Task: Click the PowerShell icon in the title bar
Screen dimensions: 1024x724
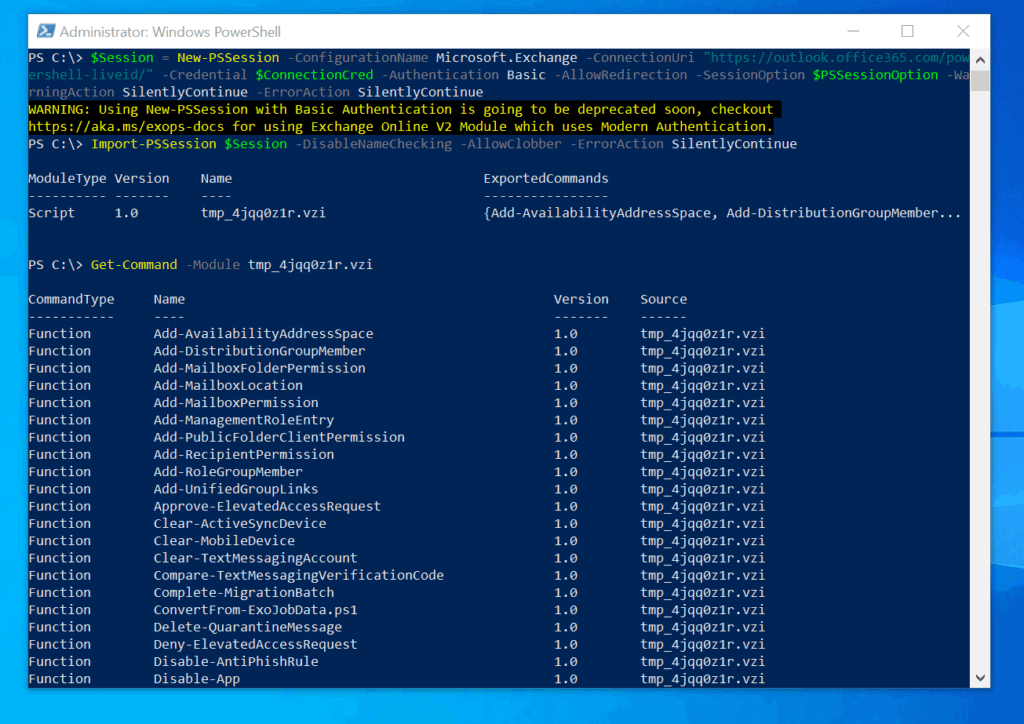Action: [46, 31]
